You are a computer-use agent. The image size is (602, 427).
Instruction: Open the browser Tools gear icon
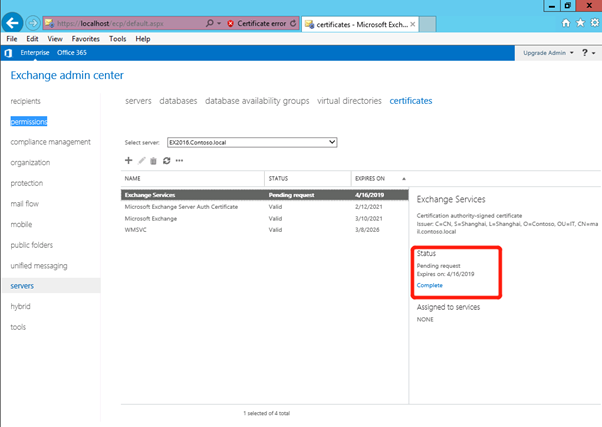click(595, 23)
